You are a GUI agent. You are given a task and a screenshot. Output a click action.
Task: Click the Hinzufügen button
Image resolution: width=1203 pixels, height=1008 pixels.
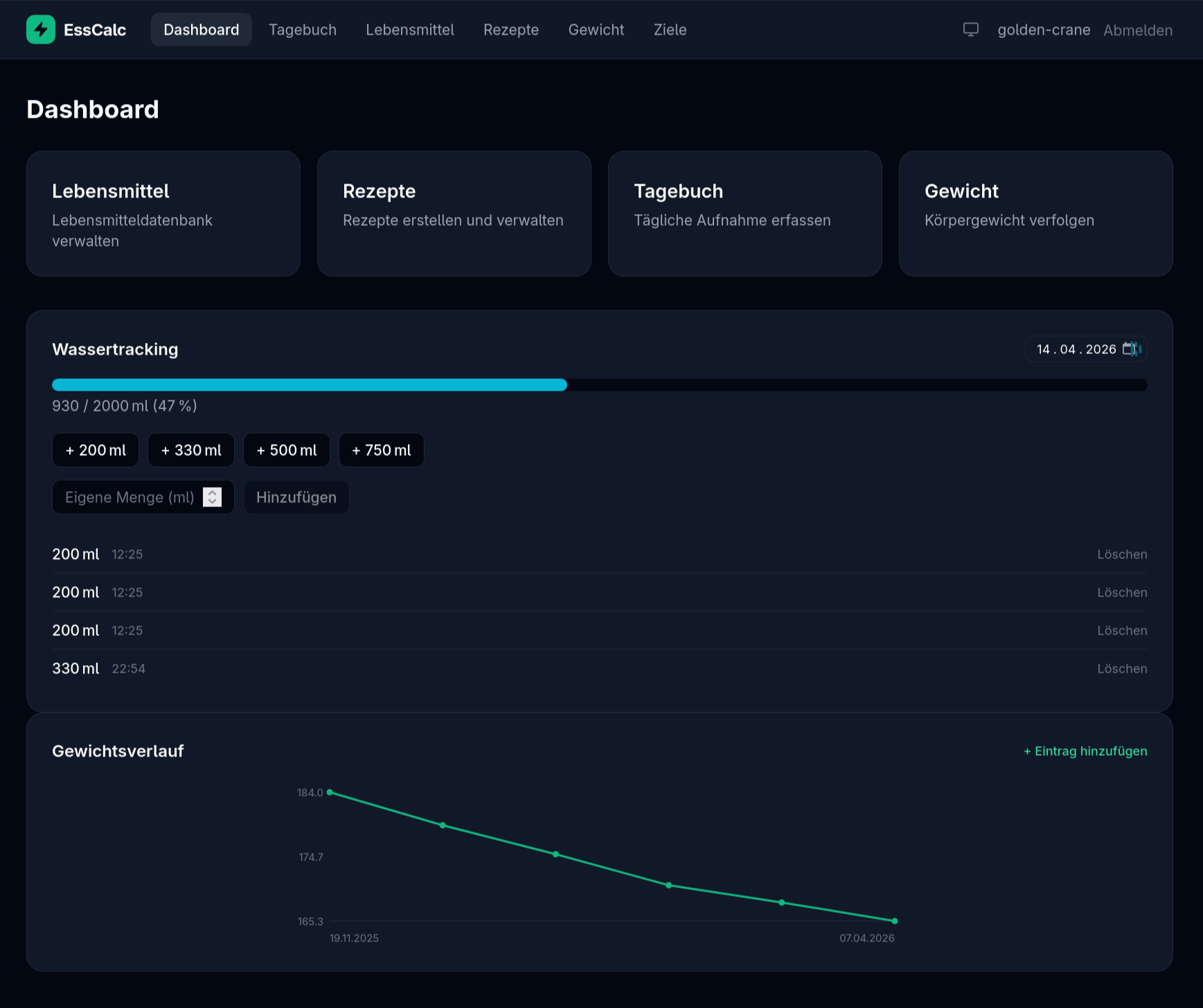pos(296,497)
